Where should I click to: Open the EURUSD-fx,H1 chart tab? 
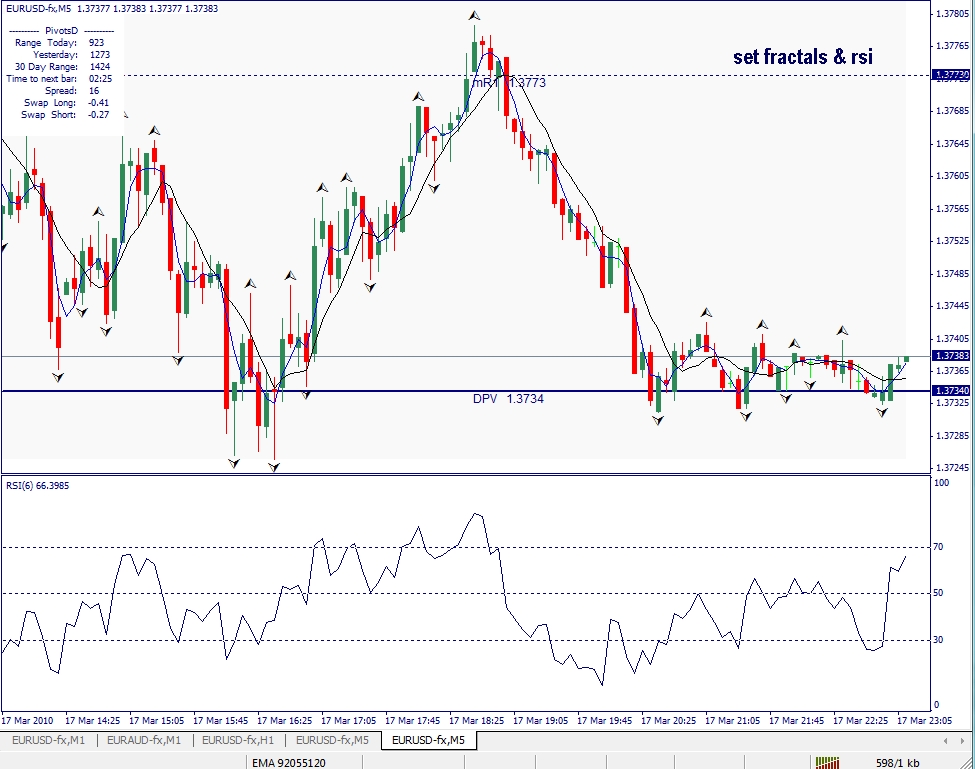pyautogui.click(x=238, y=740)
